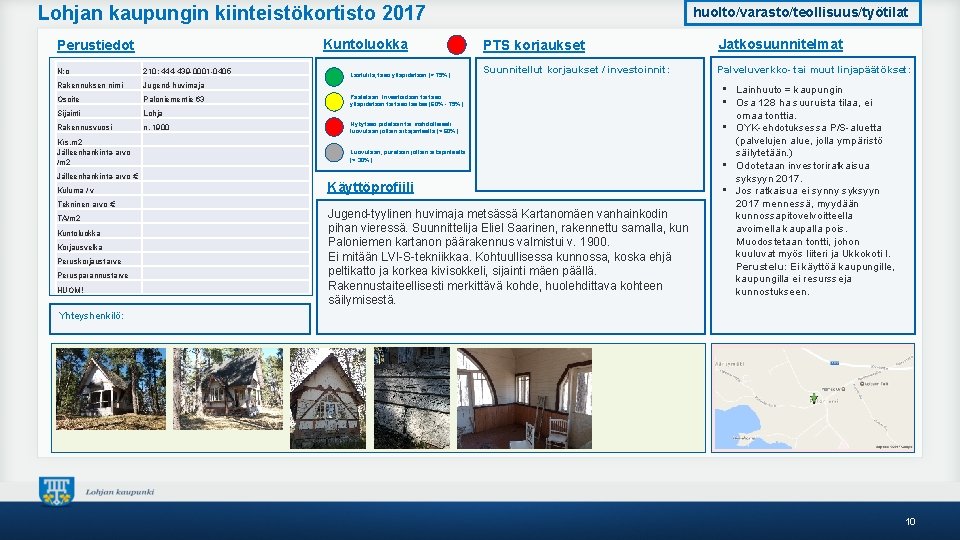The width and height of the screenshot is (960, 540).
Task: Click the Kuntoluokka row label in Perustiedot table
Action: [x=79, y=233]
